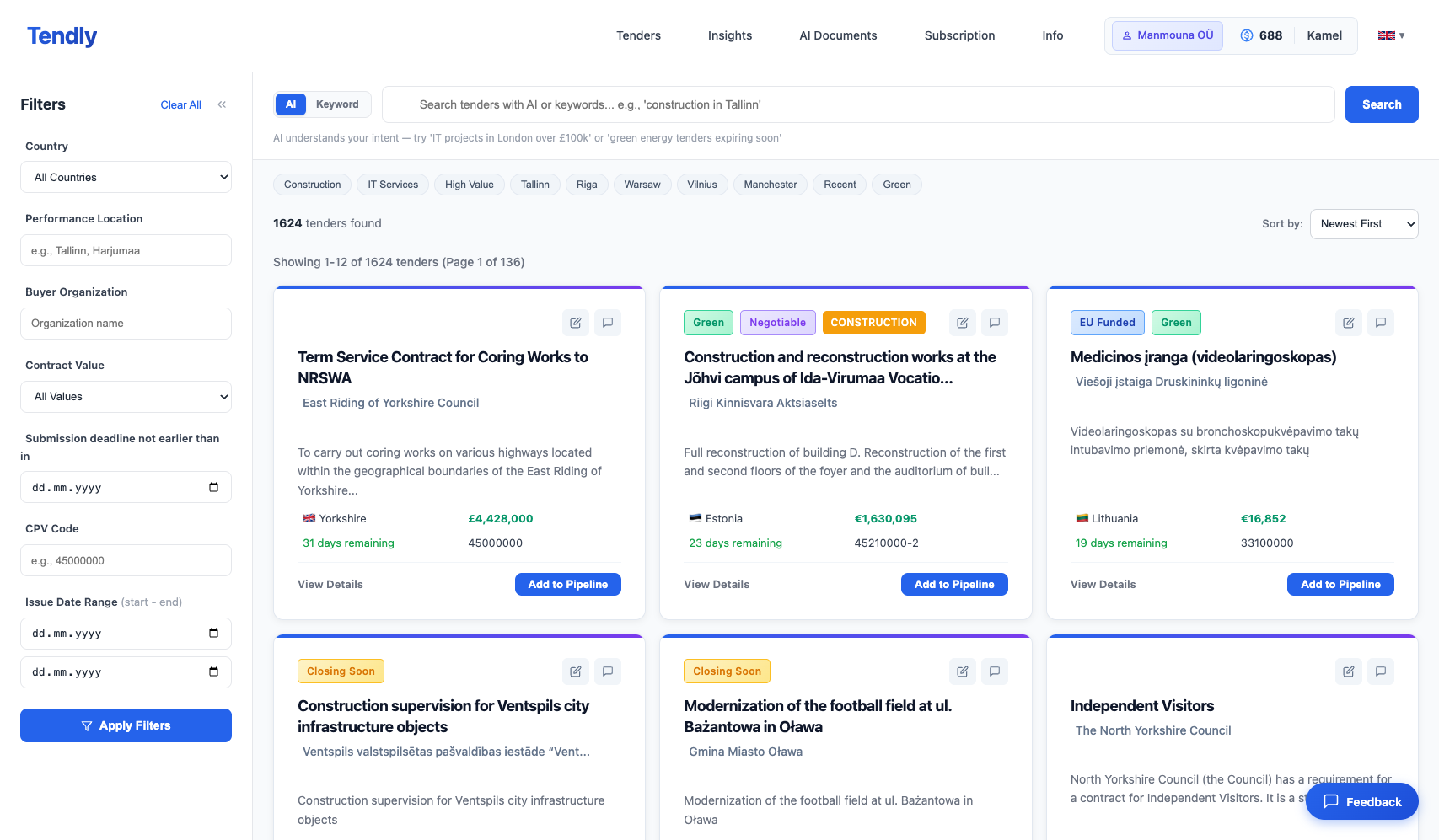Click the credits coin icon next to 688
This screenshot has width=1439, height=840.
coord(1247,35)
